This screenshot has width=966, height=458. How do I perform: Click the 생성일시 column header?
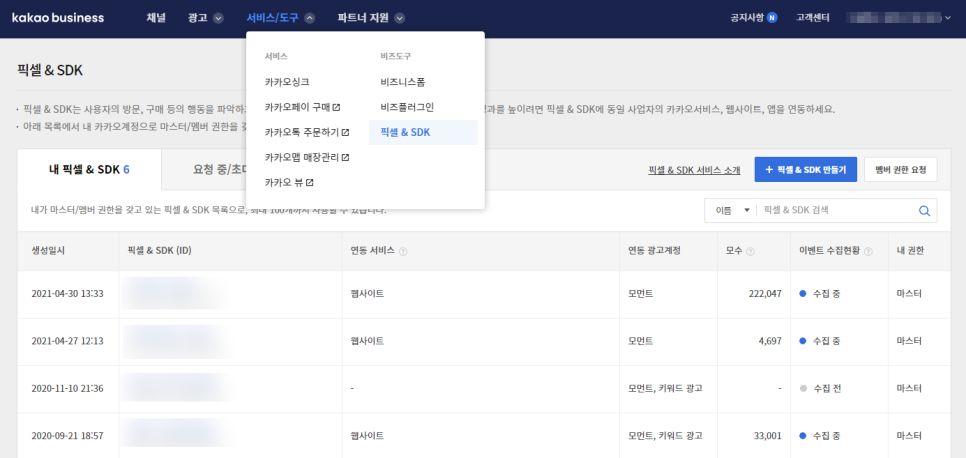47,251
